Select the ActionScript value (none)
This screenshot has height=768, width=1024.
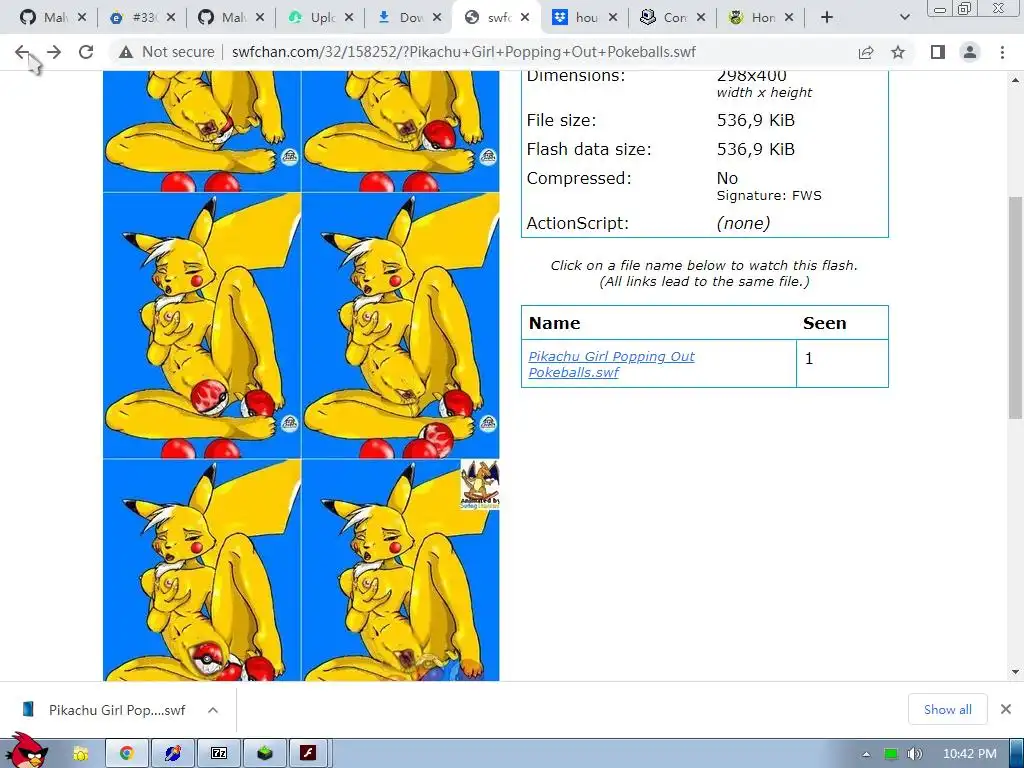743,223
